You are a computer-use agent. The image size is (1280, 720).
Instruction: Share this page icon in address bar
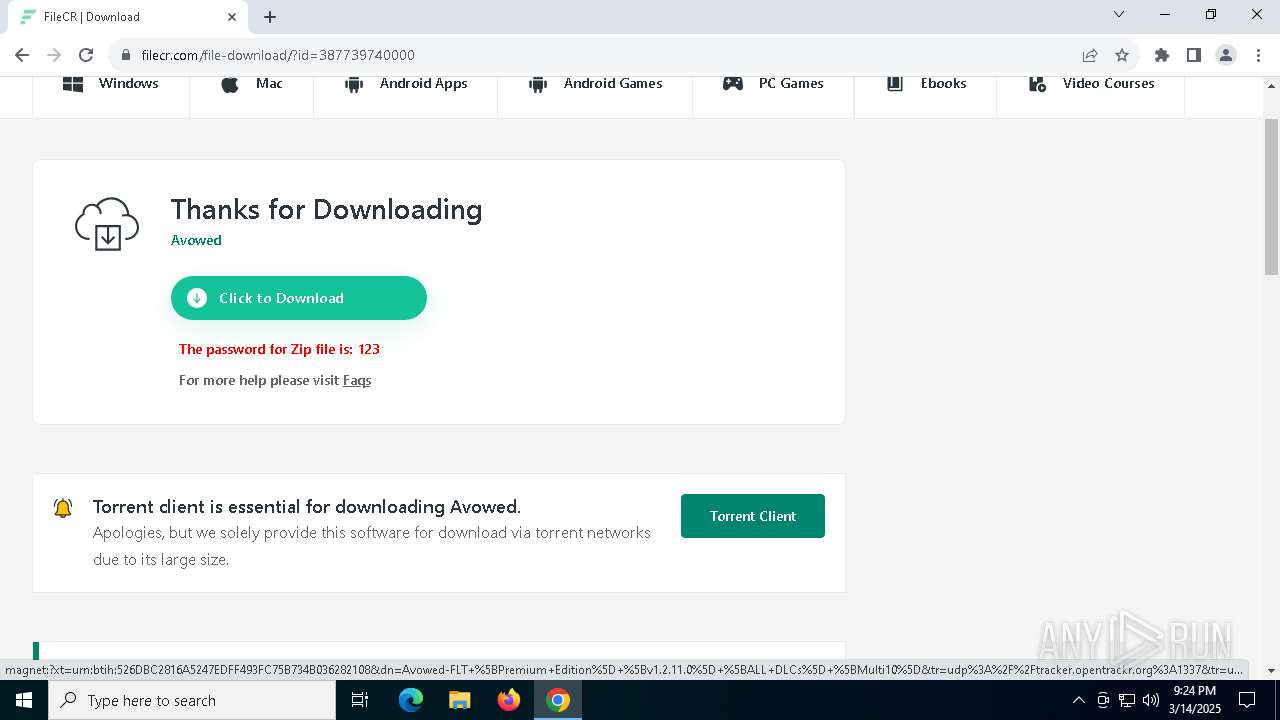[x=1090, y=55]
